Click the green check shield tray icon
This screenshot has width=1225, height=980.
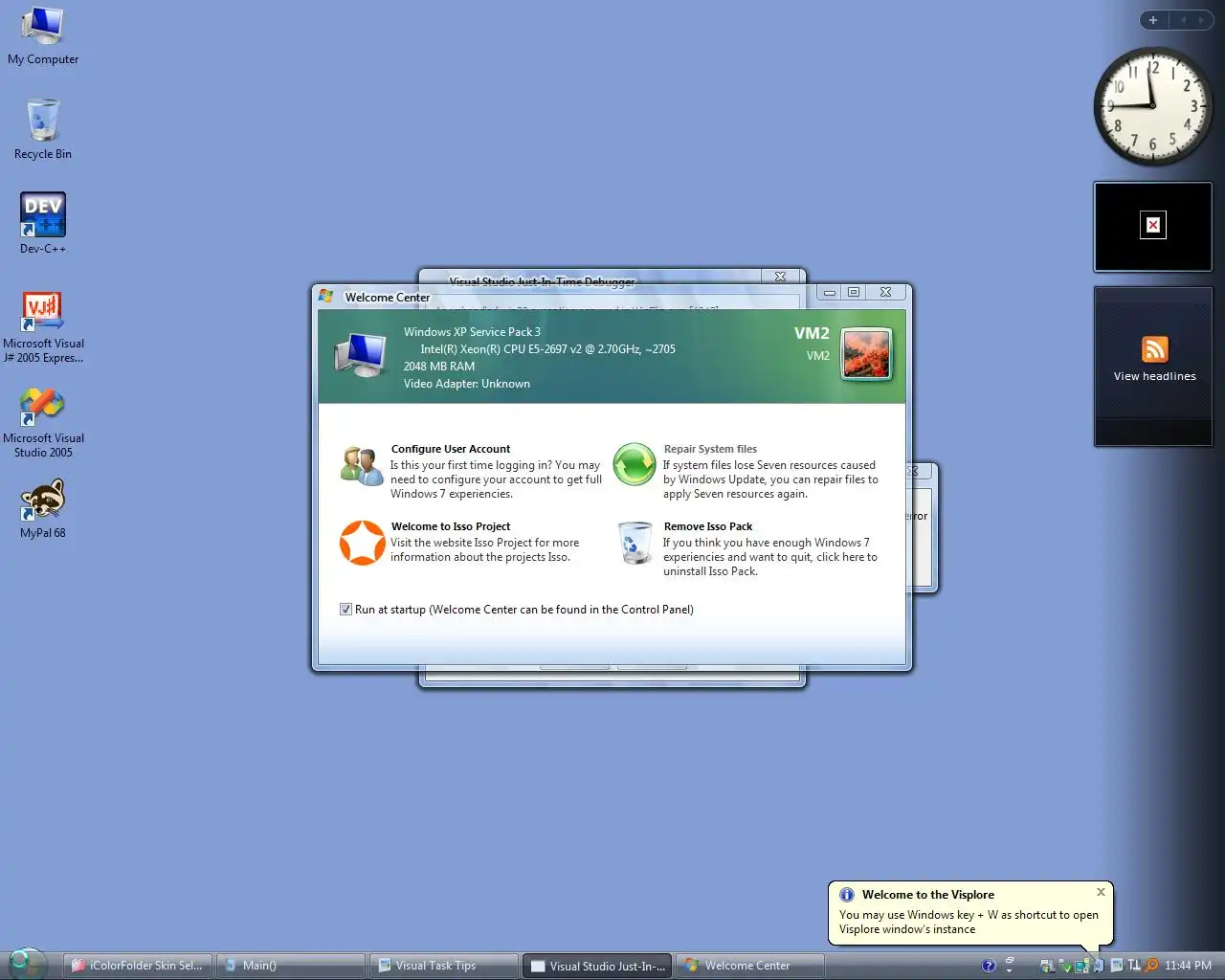(x=1067, y=968)
